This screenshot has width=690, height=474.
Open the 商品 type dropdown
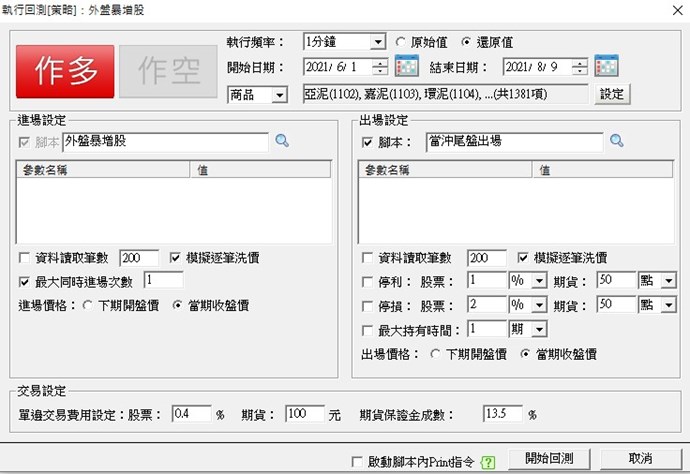[279, 94]
